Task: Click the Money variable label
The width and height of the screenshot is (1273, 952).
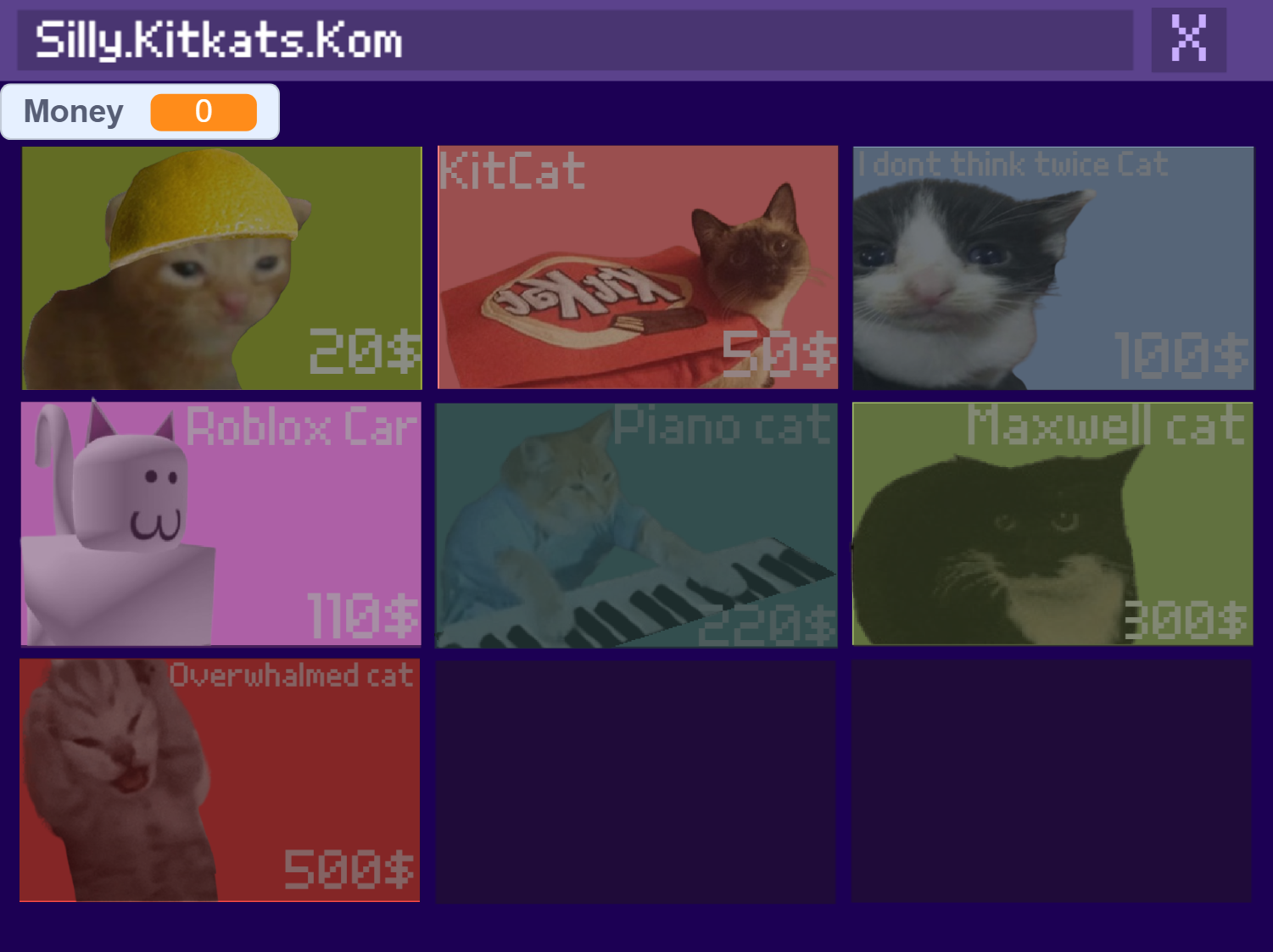Action: 74,111
